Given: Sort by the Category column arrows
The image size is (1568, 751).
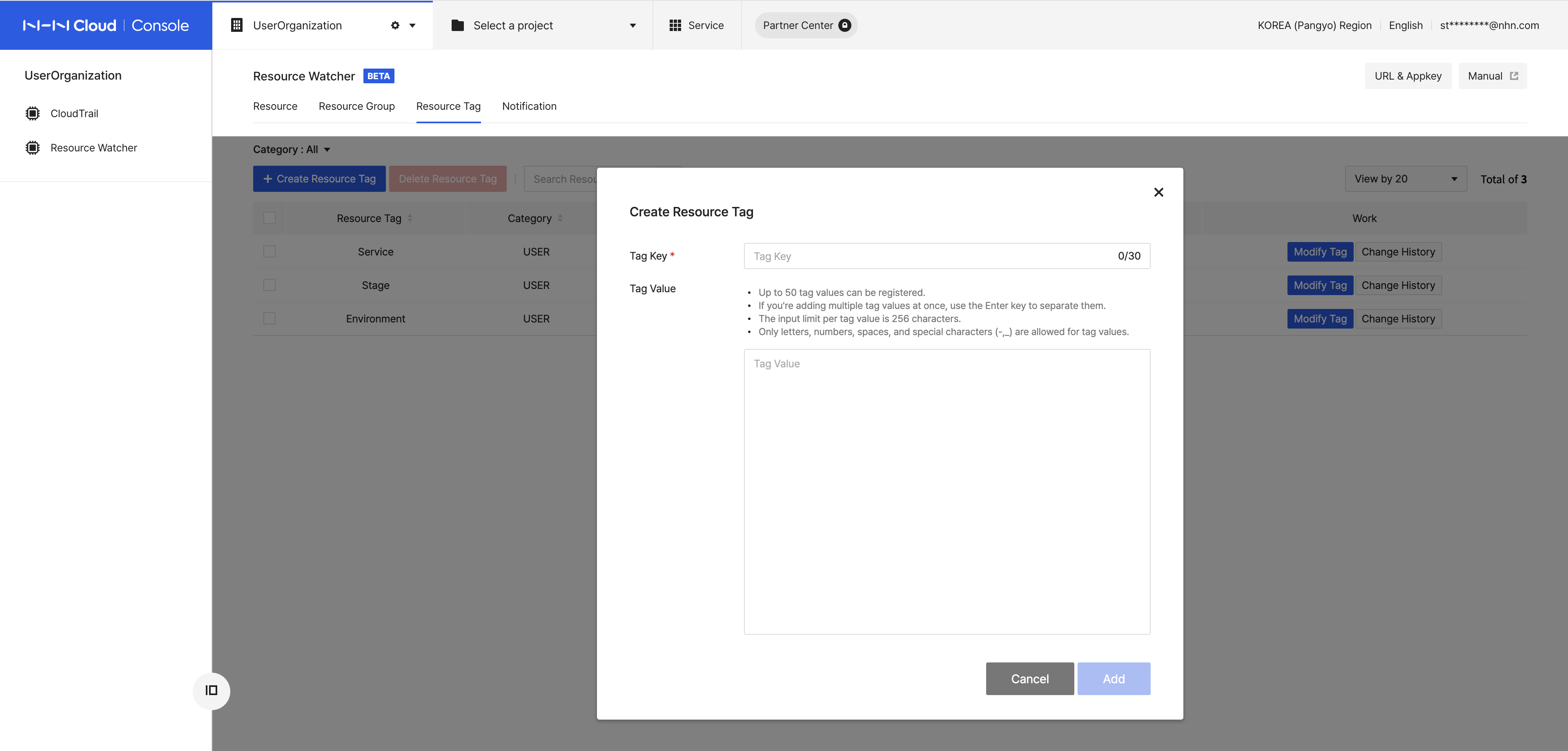Looking at the screenshot, I should (560, 218).
